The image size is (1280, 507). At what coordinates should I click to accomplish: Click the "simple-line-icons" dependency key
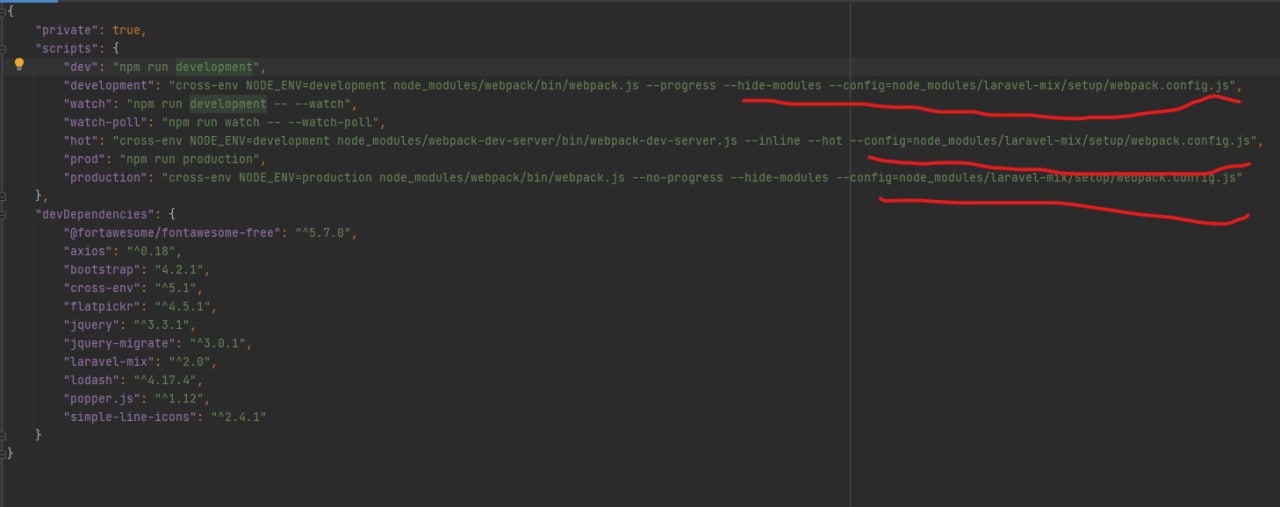pos(130,416)
